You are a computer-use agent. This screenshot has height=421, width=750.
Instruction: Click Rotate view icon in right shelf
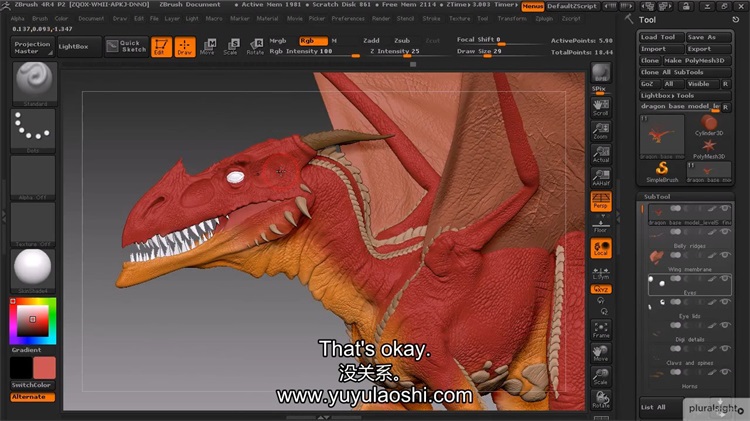tap(601, 400)
